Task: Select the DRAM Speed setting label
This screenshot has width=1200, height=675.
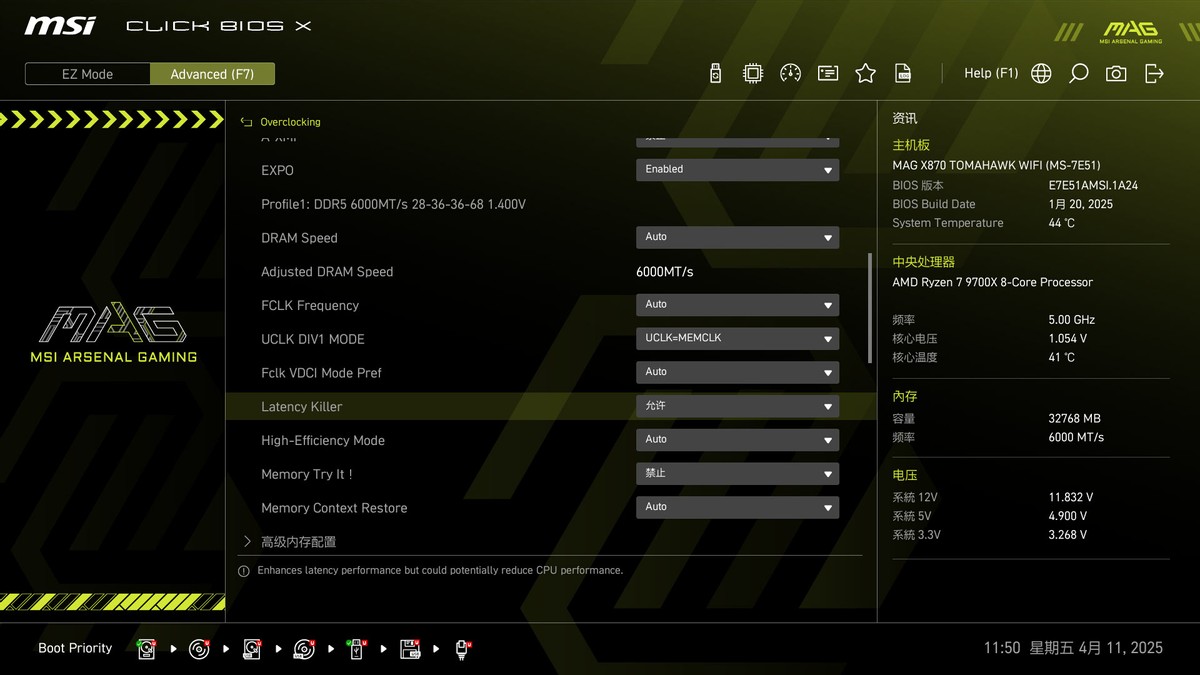Action: tap(299, 238)
